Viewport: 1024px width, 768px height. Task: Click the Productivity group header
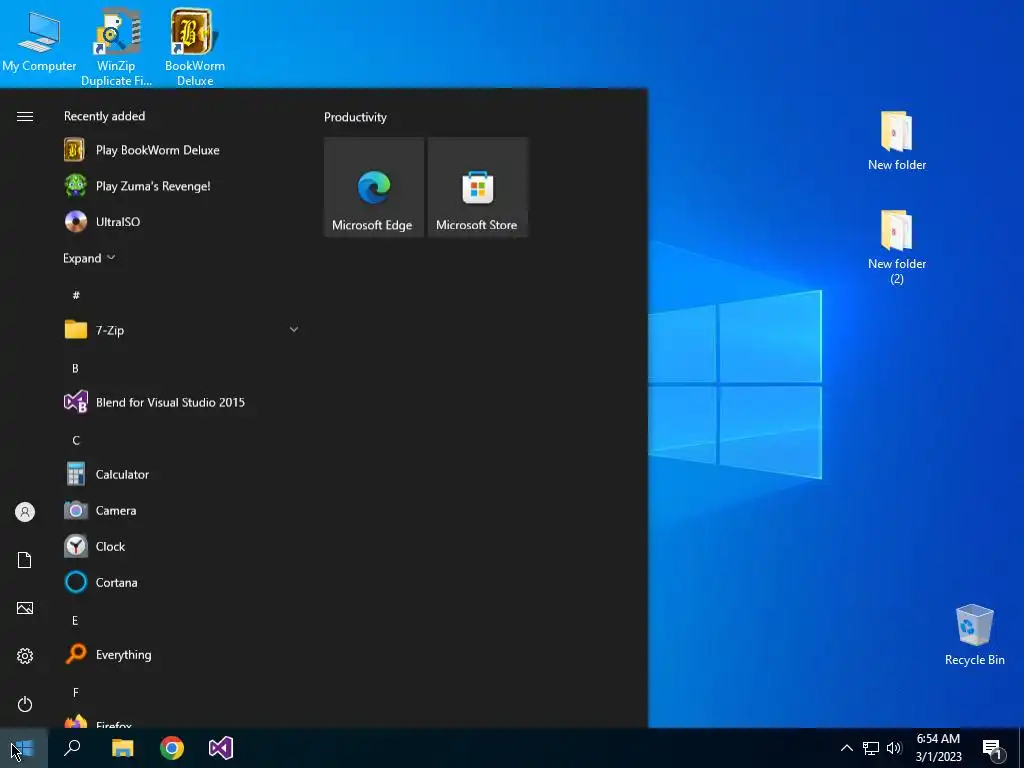(355, 117)
